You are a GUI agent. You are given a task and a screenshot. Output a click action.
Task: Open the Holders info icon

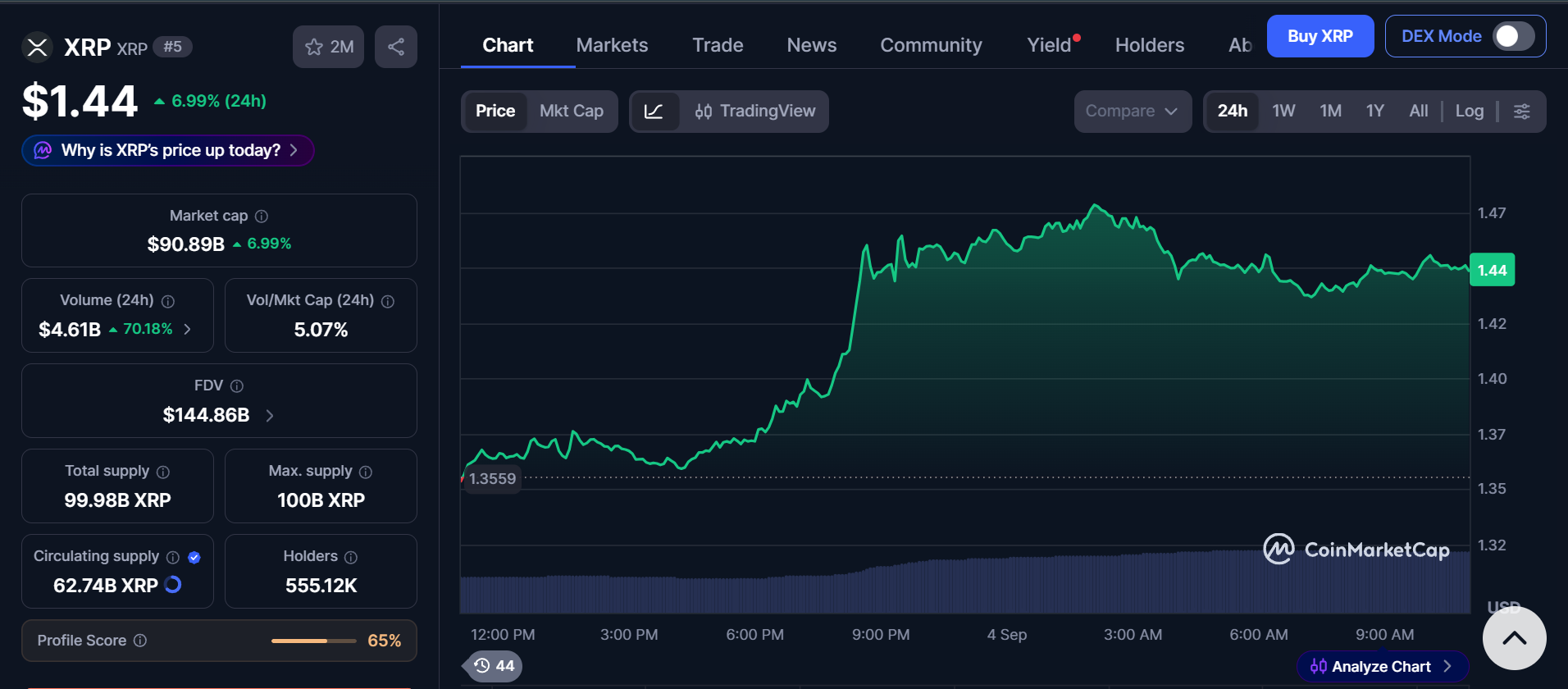click(x=351, y=558)
